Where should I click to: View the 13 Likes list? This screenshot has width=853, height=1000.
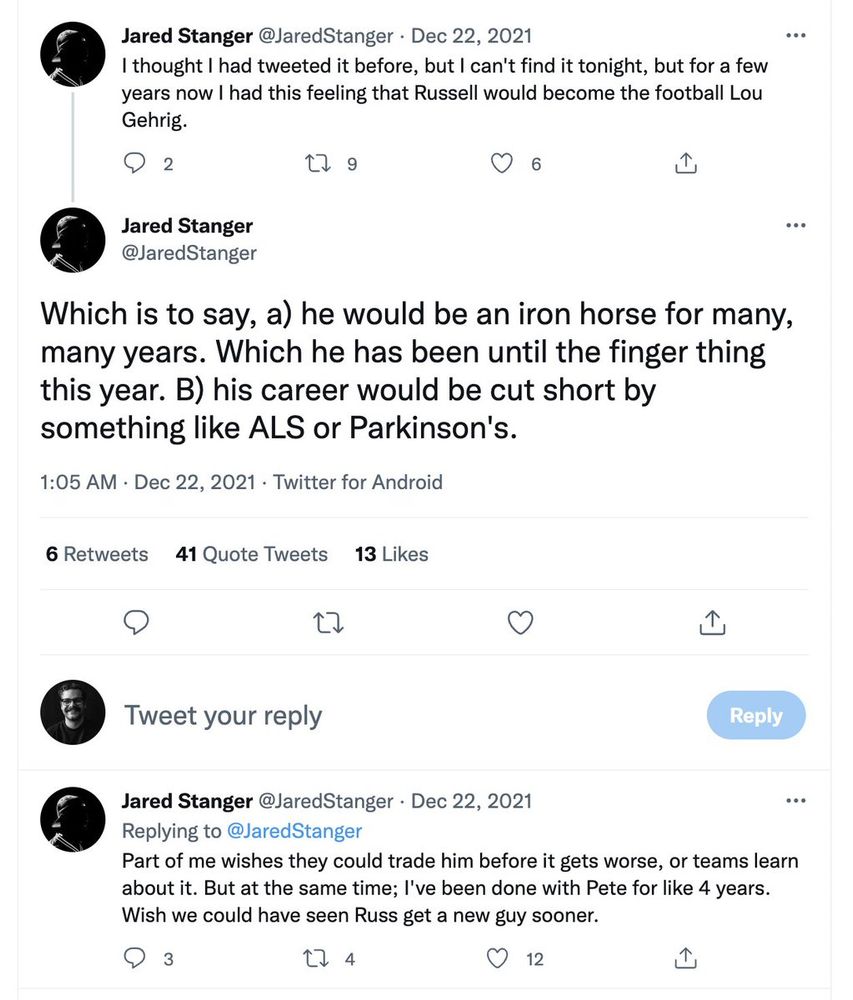pyautogui.click(x=391, y=554)
